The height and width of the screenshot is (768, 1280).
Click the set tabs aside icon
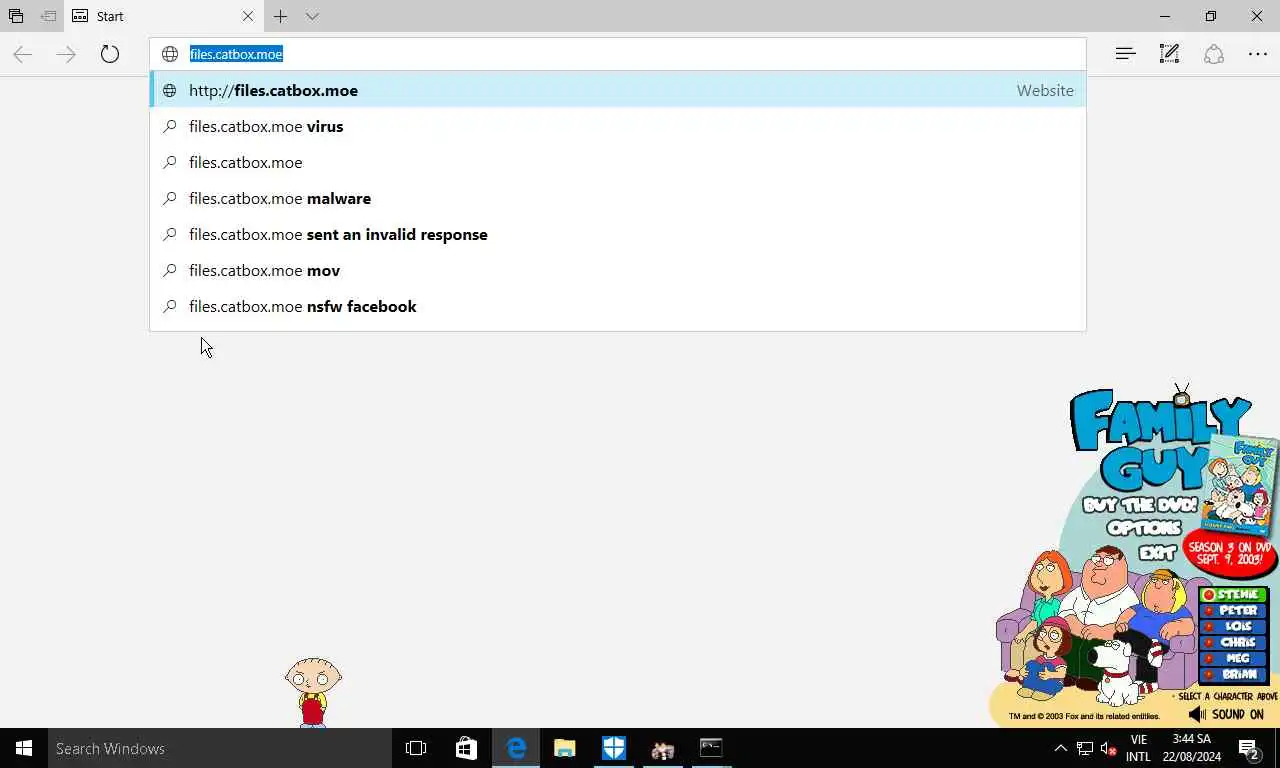click(48, 16)
